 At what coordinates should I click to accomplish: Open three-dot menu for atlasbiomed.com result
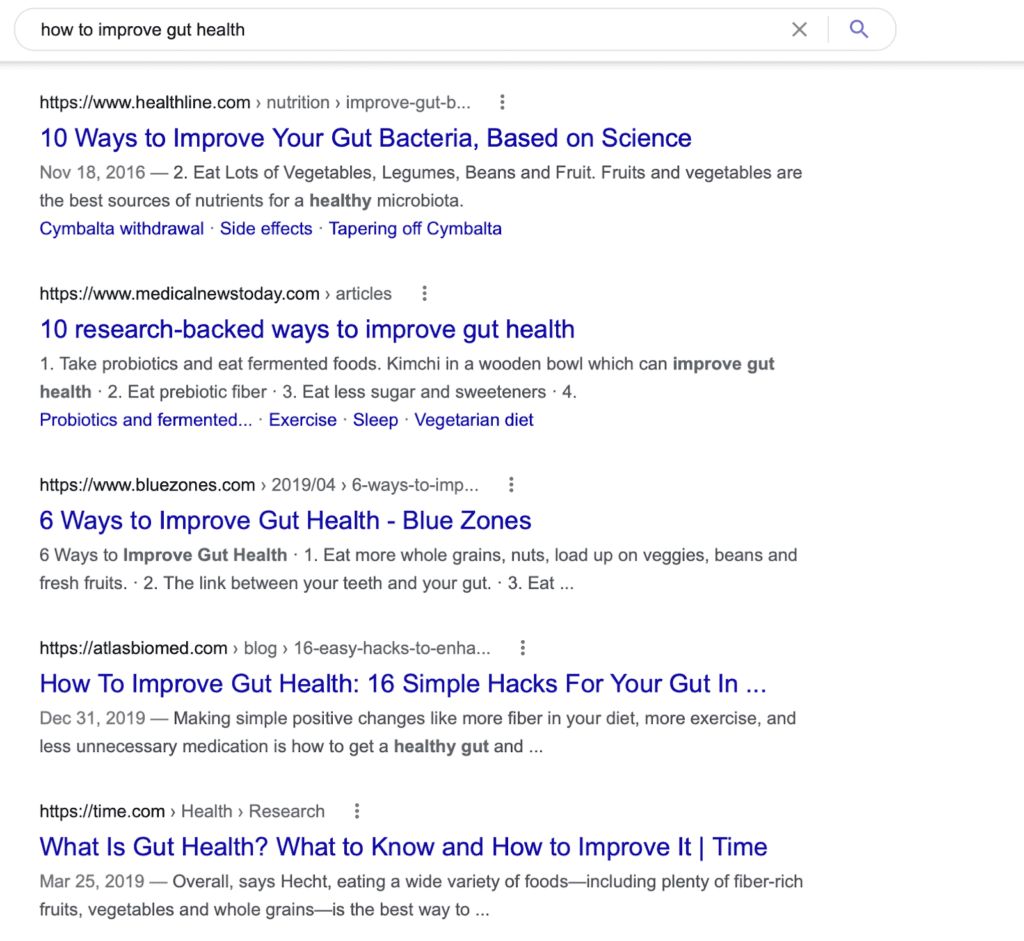pos(522,648)
